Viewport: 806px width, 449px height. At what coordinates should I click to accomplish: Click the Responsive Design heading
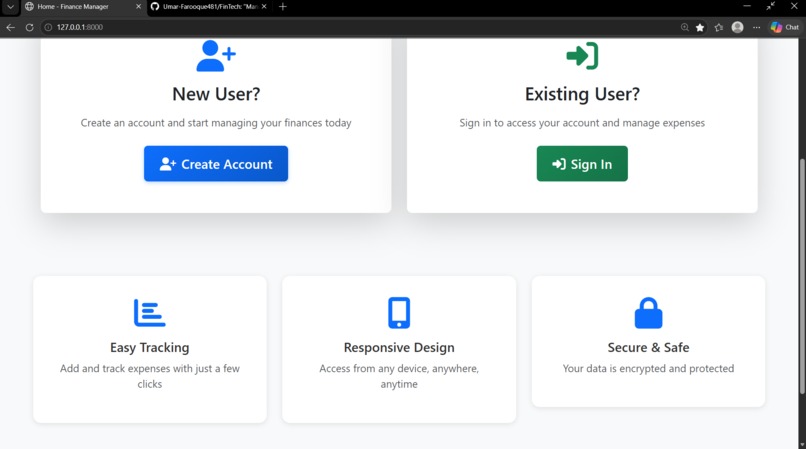(399, 348)
